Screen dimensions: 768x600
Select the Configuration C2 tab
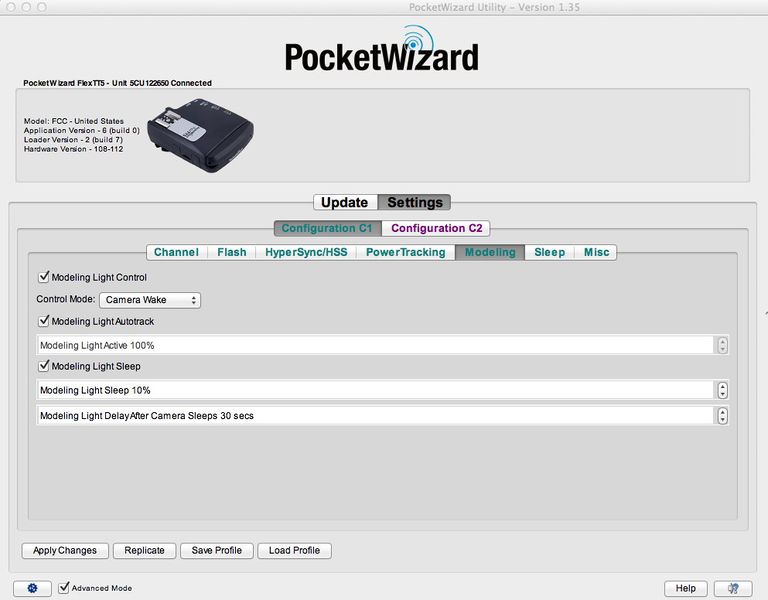click(x=436, y=228)
